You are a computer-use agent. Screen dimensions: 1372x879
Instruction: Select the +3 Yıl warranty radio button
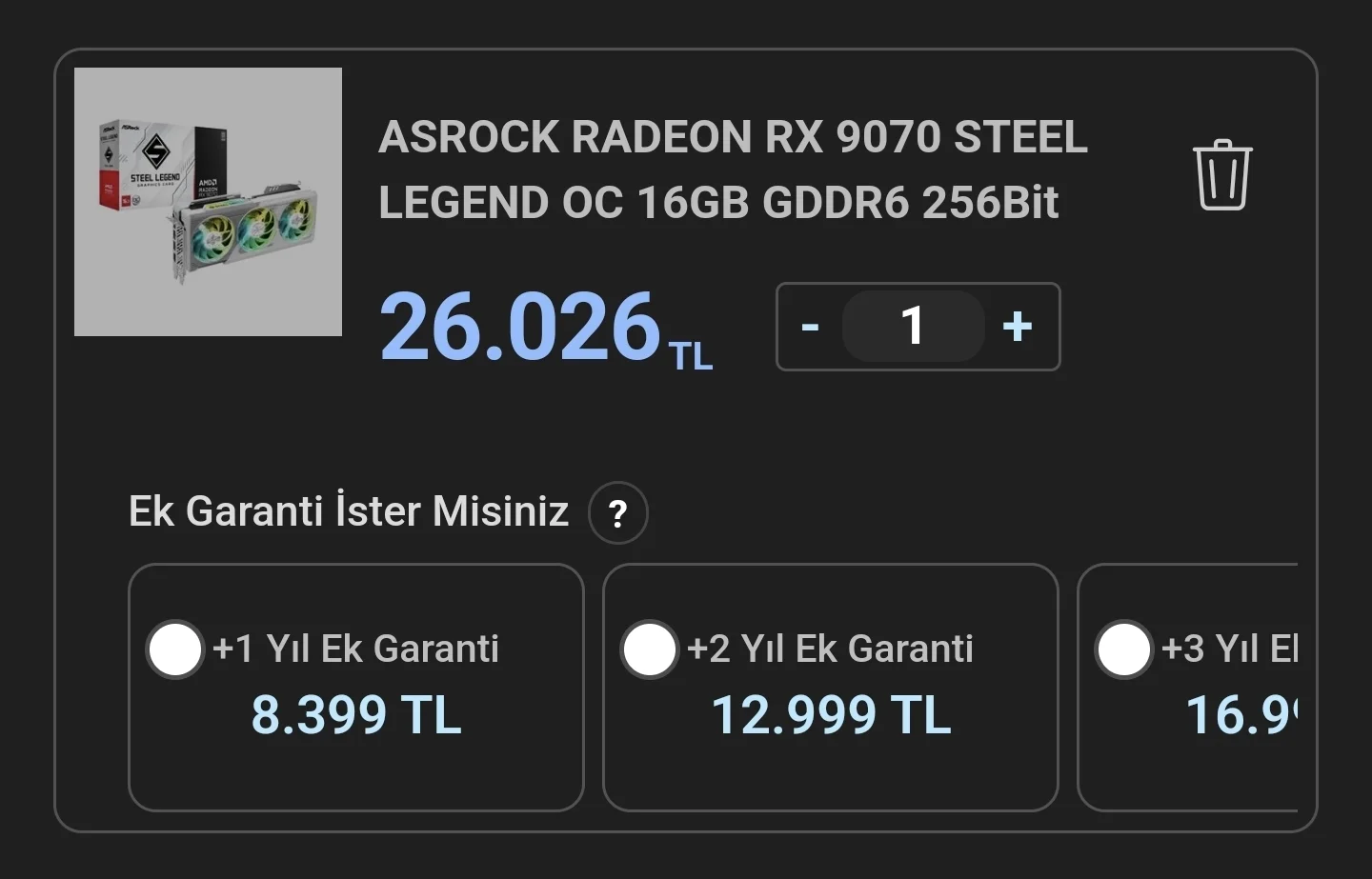point(1123,649)
